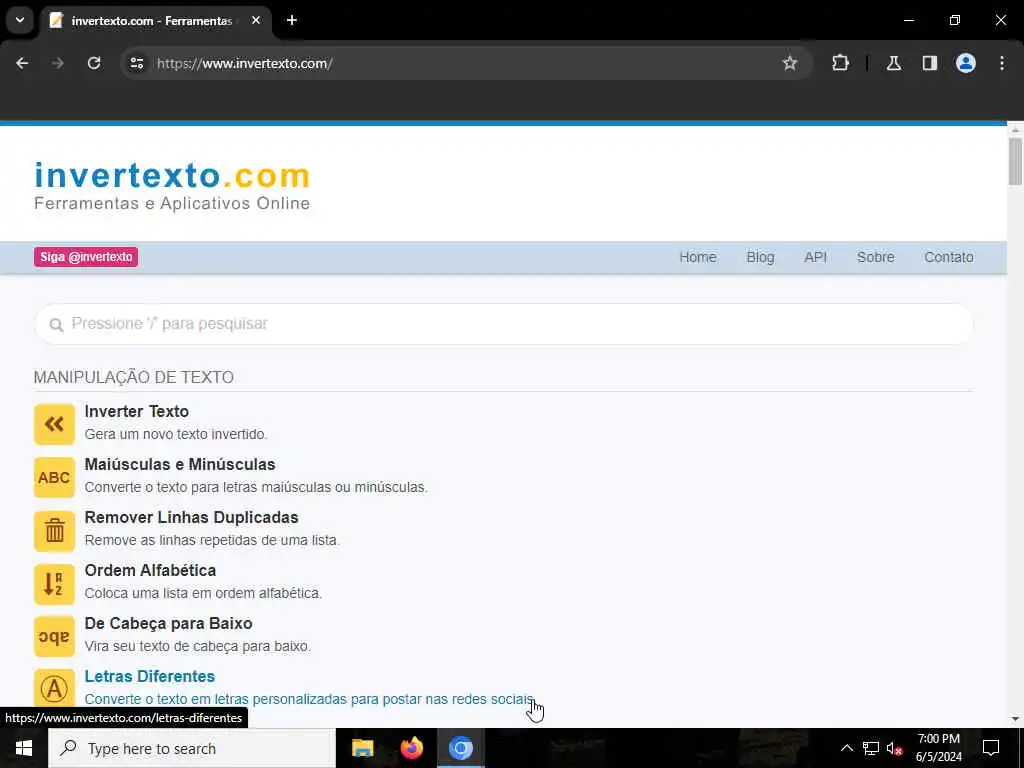
Task: Click the 'Converte o texto em letras personalizadas' description
Action: click(310, 699)
